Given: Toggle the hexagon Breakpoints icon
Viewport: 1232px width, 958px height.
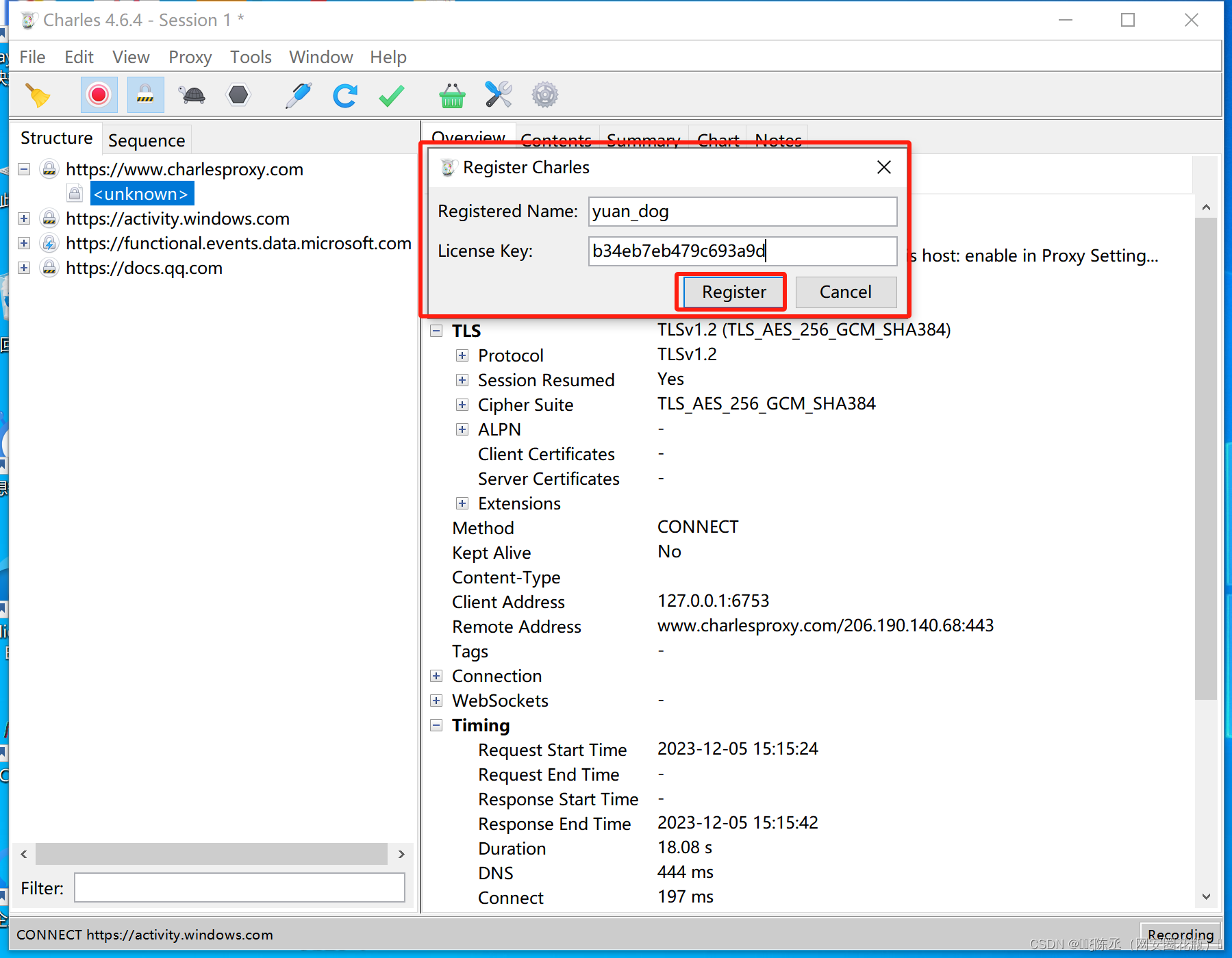Looking at the screenshot, I should pos(238,95).
